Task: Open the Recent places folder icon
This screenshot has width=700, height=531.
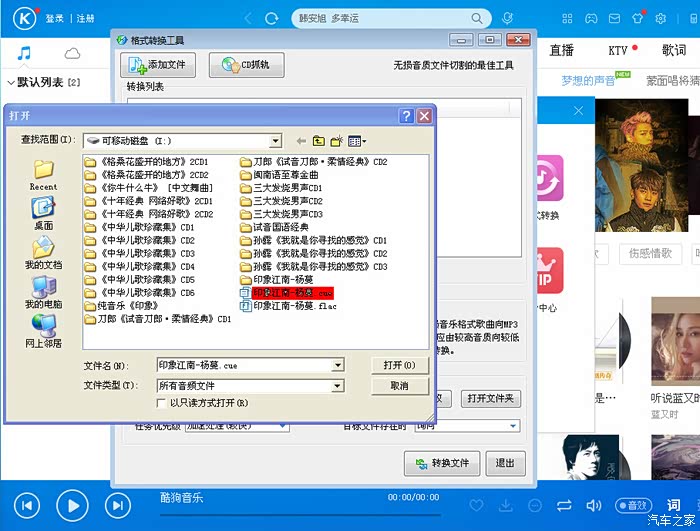Action: pos(43,172)
